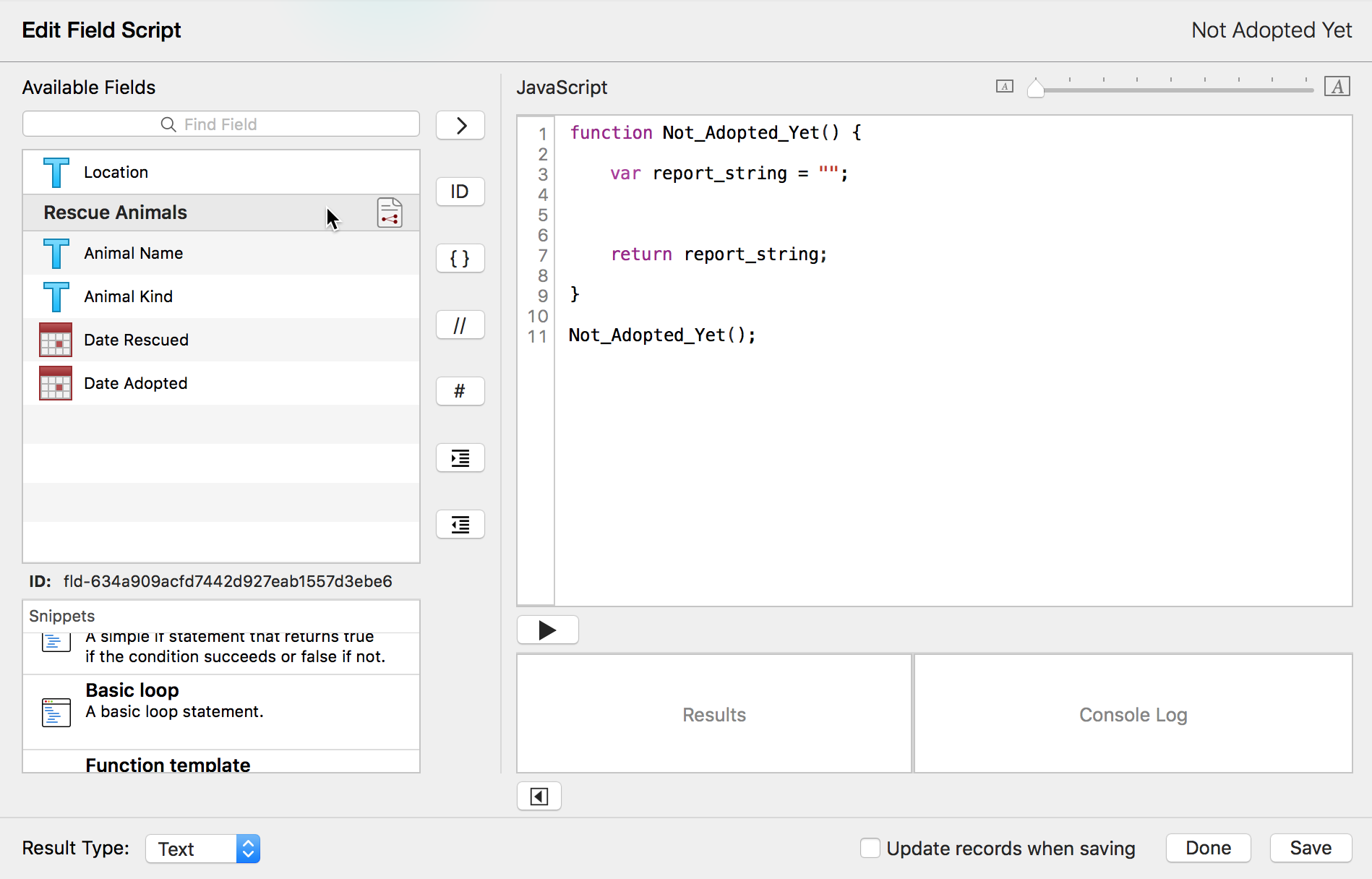Viewport: 1372px width, 879px height.
Task: Click the field ID text fld-634a909...
Action: [228, 581]
